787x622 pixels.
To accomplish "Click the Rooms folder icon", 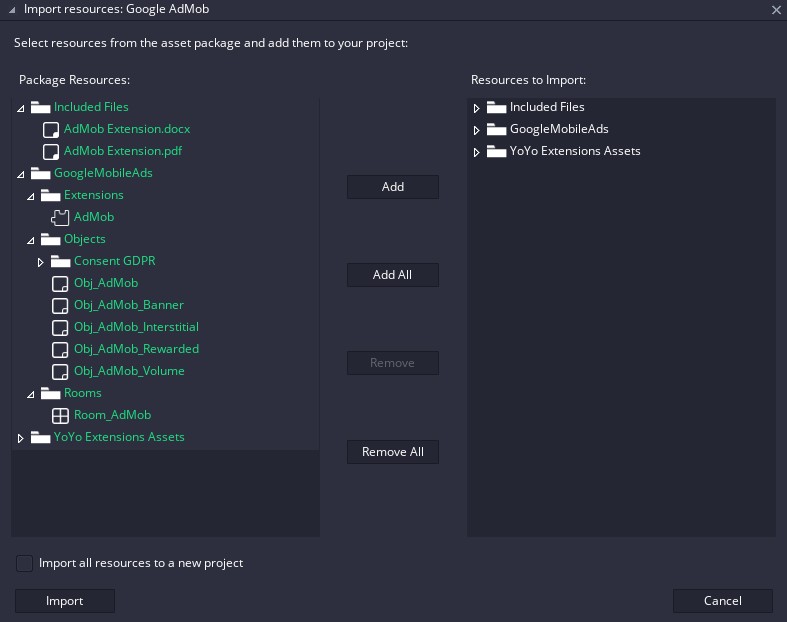I will coord(50,393).
